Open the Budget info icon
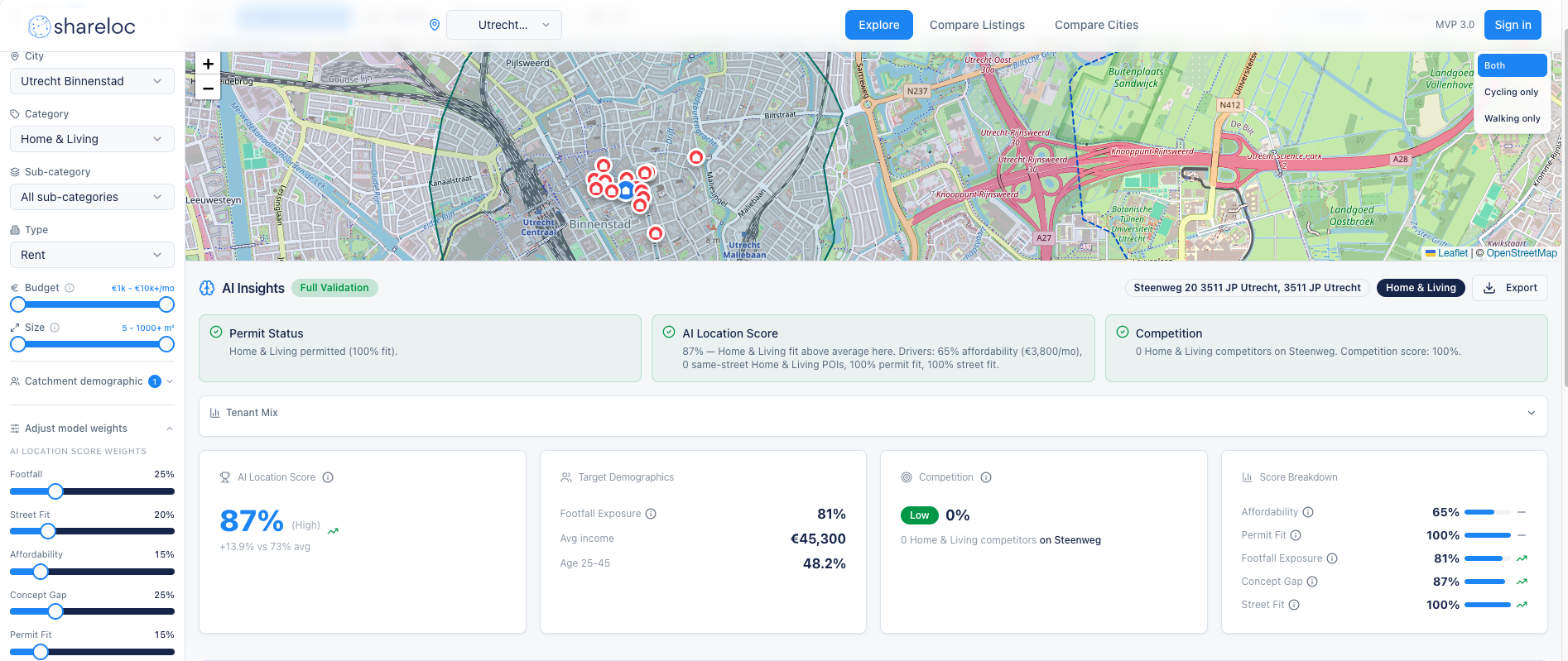Screen dimensions: 1568x661 70,288
